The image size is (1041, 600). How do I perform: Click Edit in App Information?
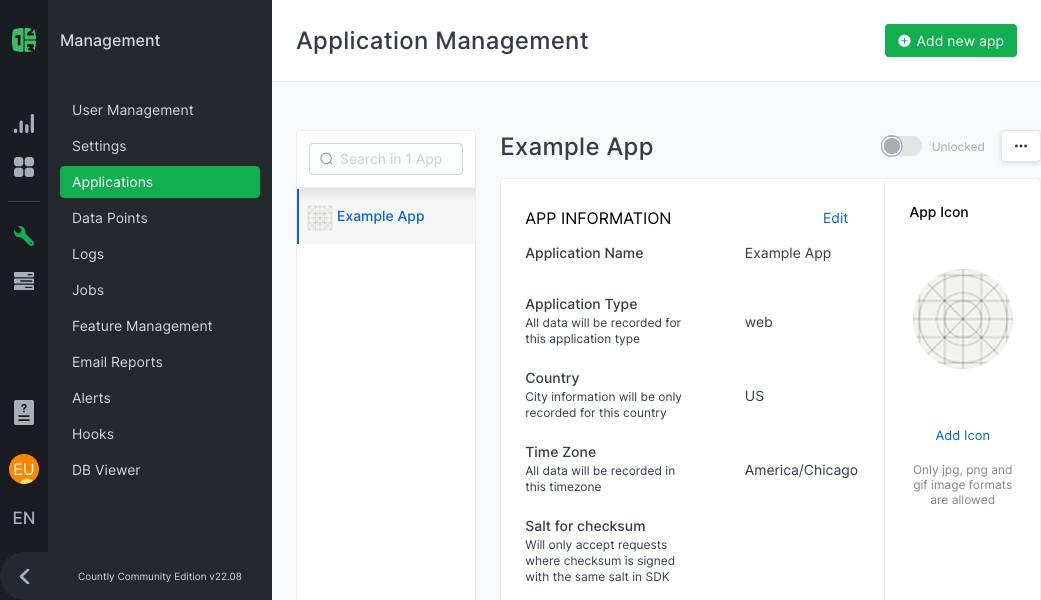(835, 218)
